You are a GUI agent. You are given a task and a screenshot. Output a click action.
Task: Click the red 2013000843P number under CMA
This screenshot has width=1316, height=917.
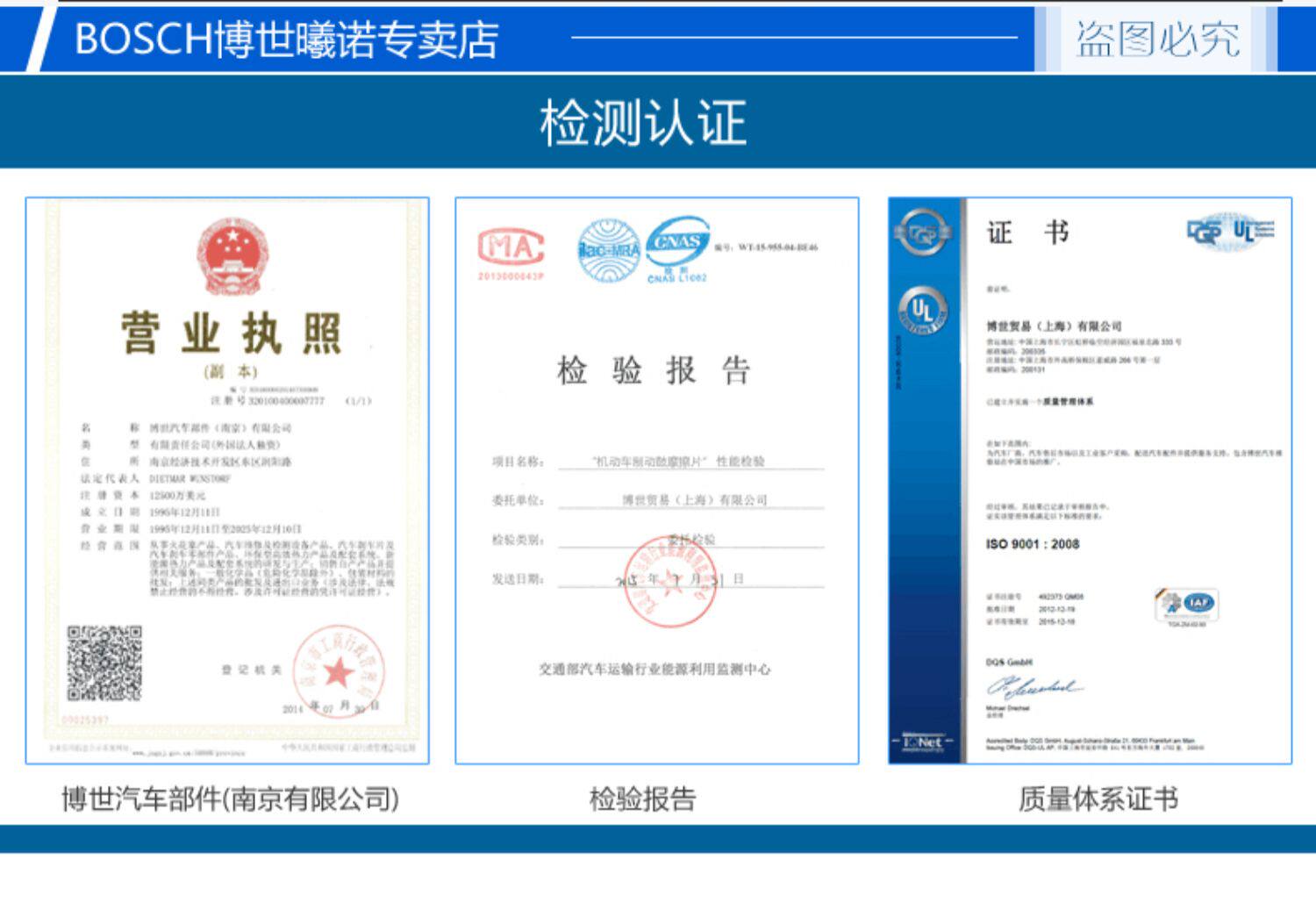click(x=511, y=276)
